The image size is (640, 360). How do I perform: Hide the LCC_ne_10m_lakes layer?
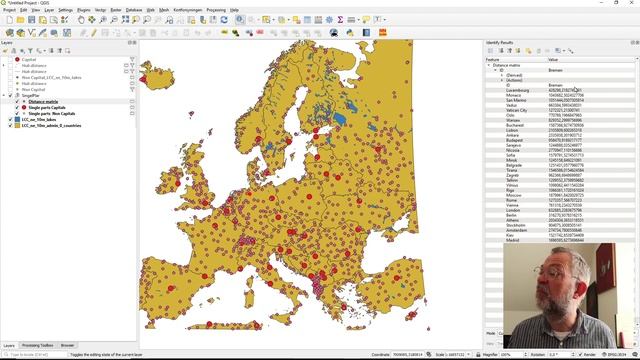pos(11,120)
